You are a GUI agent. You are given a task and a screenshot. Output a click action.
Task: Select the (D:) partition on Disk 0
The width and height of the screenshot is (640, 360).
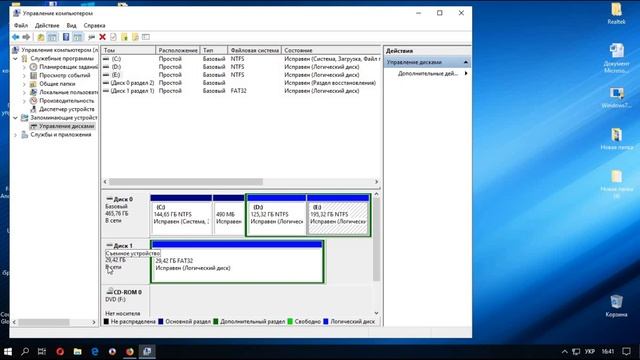tap(276, 215)
